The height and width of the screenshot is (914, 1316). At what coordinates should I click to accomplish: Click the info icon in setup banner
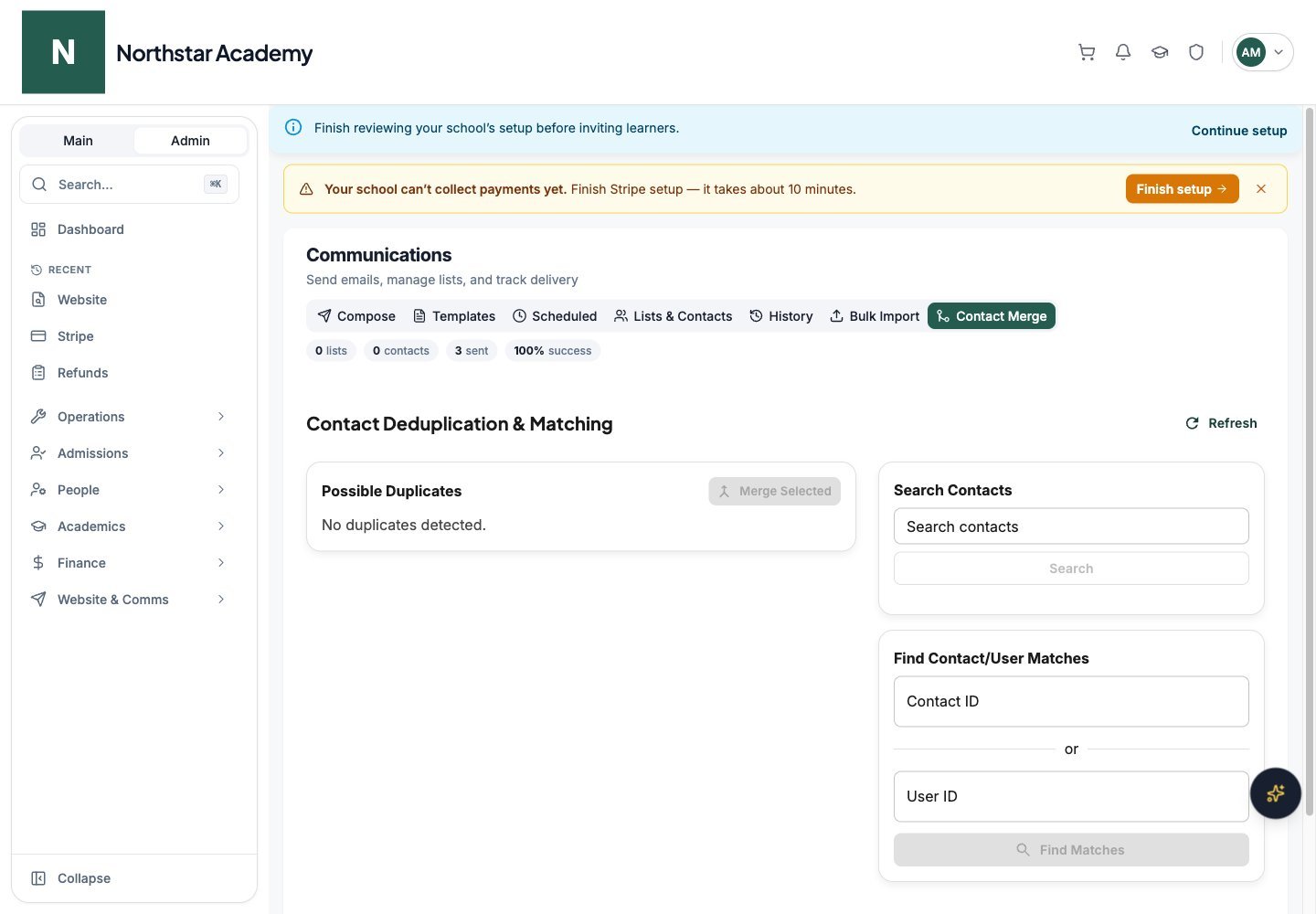coord(293,128)
